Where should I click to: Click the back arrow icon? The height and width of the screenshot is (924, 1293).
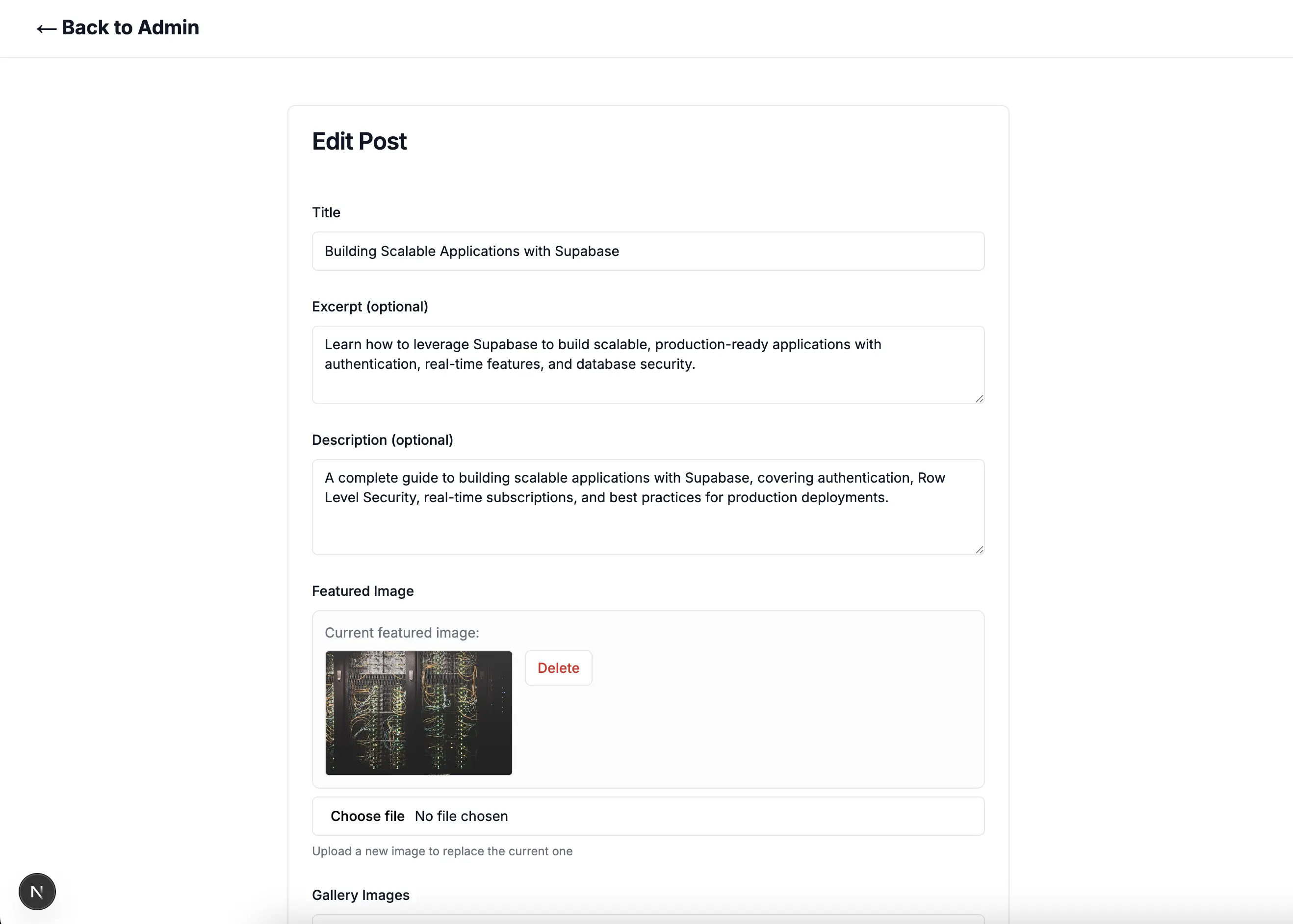[46, 28]
